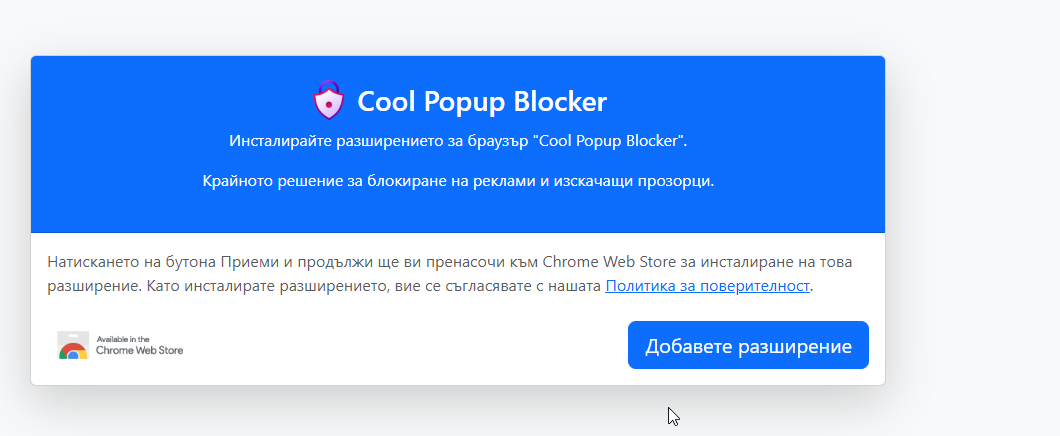Open the Политика за поверителност link
The image size is (1060, 436).
click(707, 285)
